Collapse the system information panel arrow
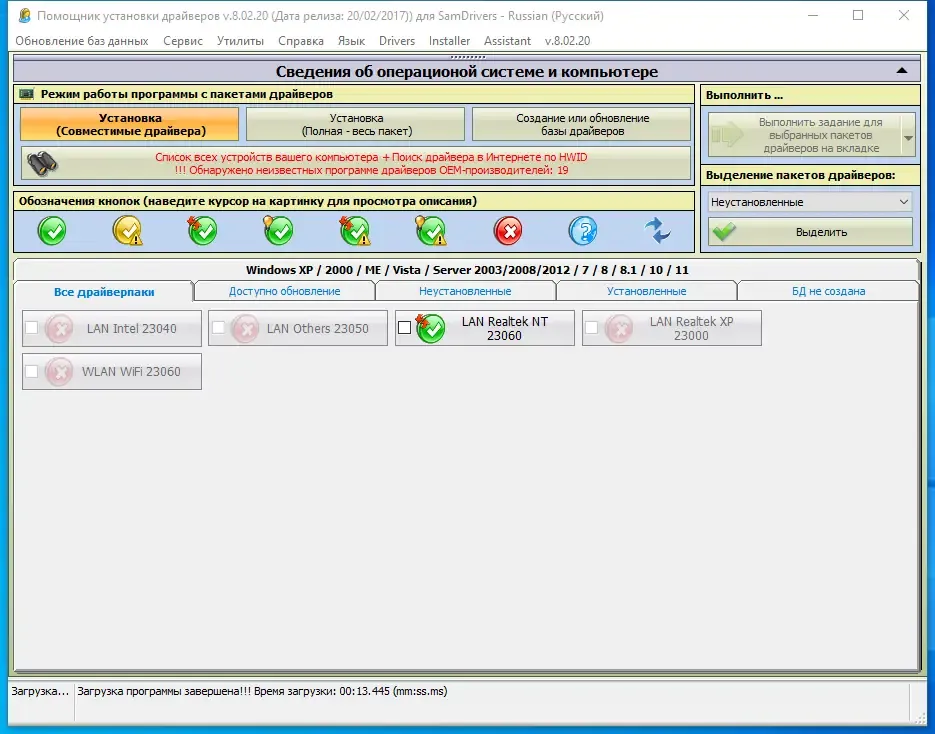 (x=902, y=71)
